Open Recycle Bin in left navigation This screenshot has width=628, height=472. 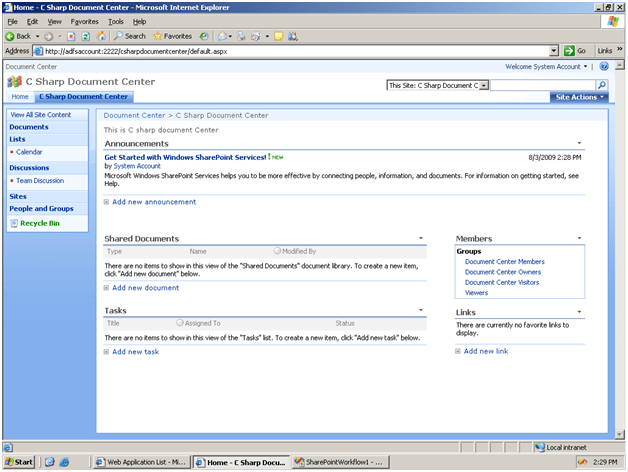point(39,223)
